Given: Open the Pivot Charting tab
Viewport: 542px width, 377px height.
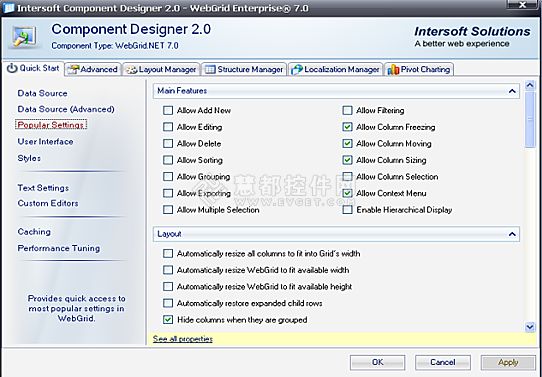Looking at the screenshot, I should point(419,69).
